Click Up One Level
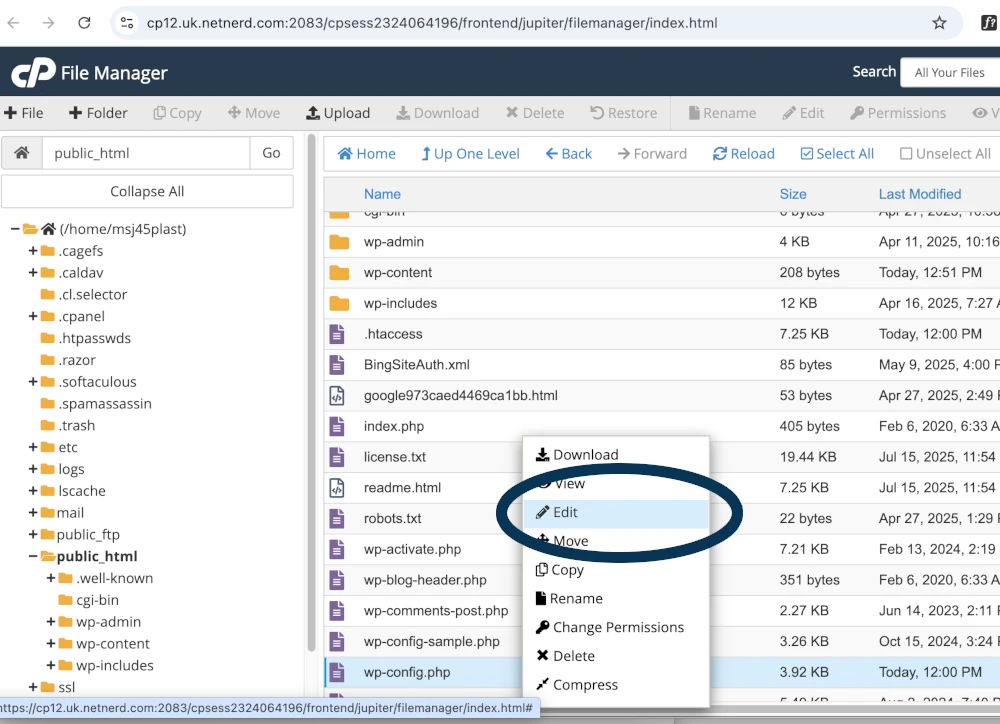The width and height of the screenshot is (1000, 724). [x=471, y=154]
